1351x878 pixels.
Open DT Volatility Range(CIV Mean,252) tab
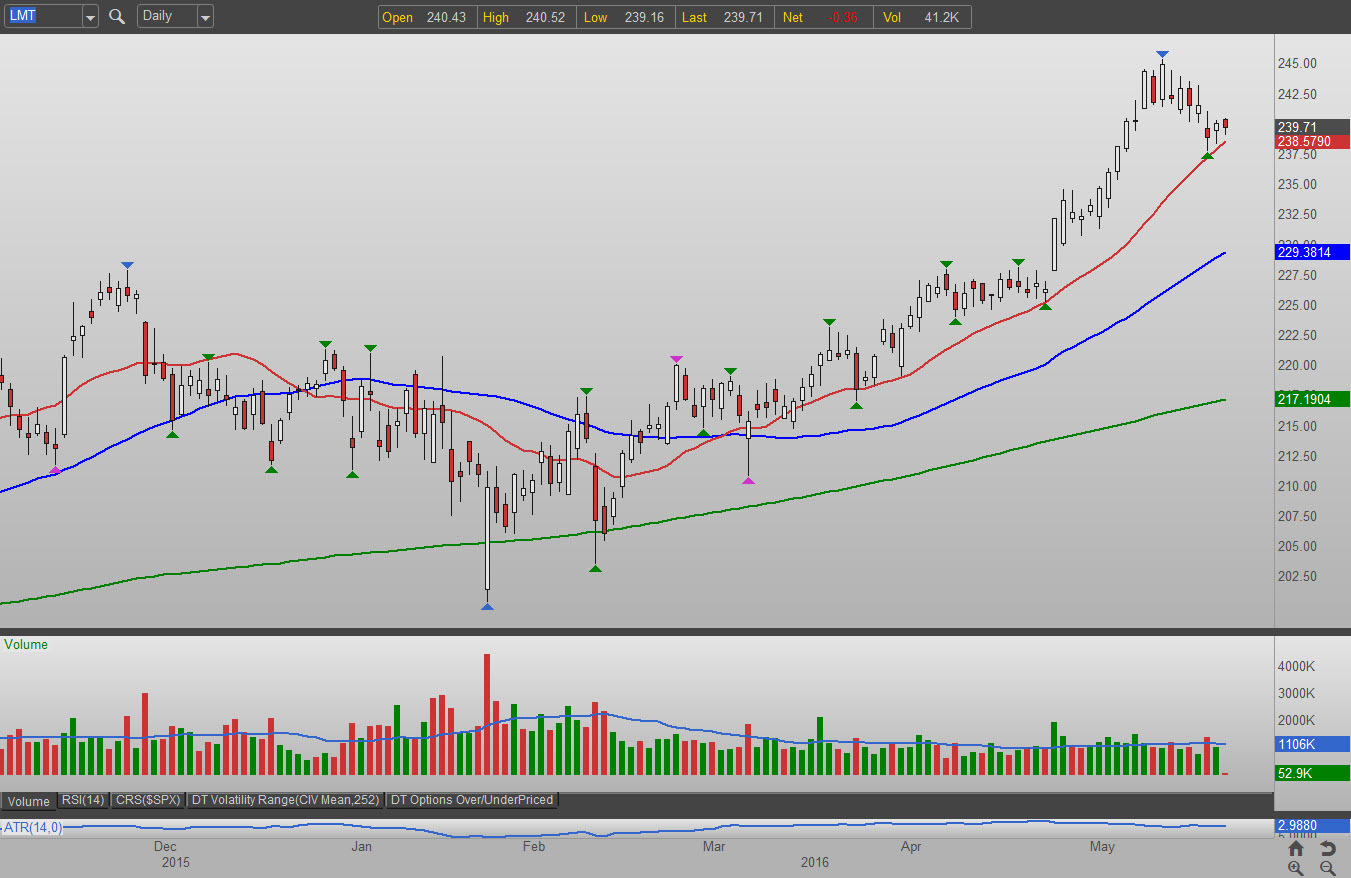click(x=286, y=800)
